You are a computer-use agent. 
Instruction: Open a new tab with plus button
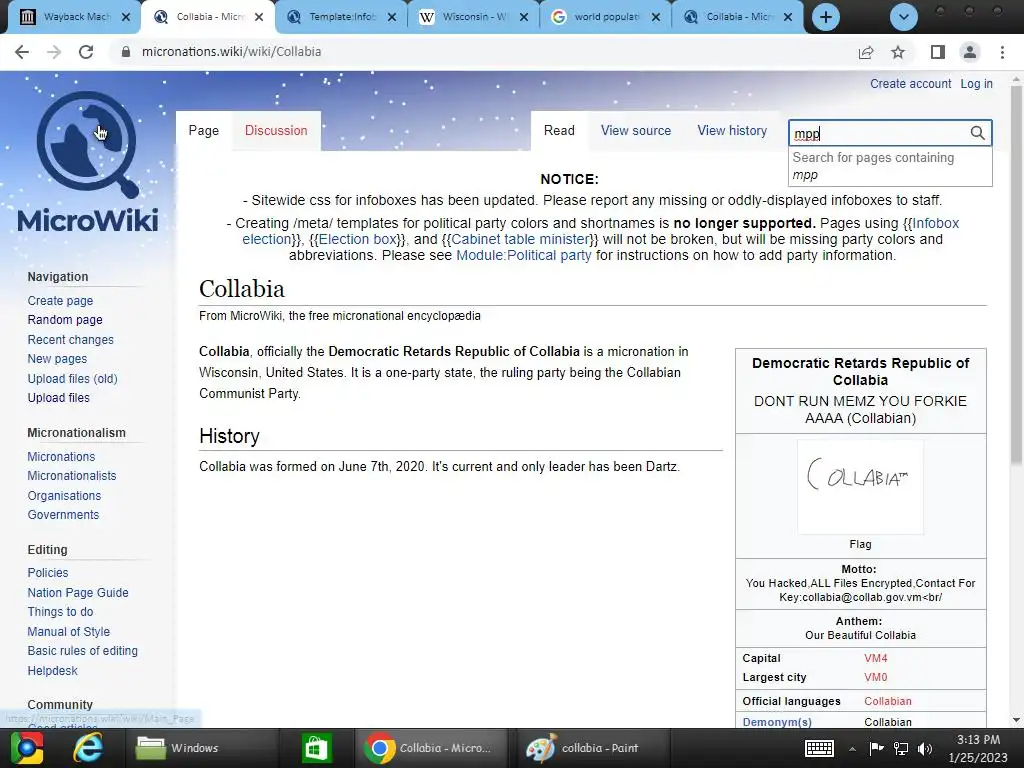(x=825, y=17)
